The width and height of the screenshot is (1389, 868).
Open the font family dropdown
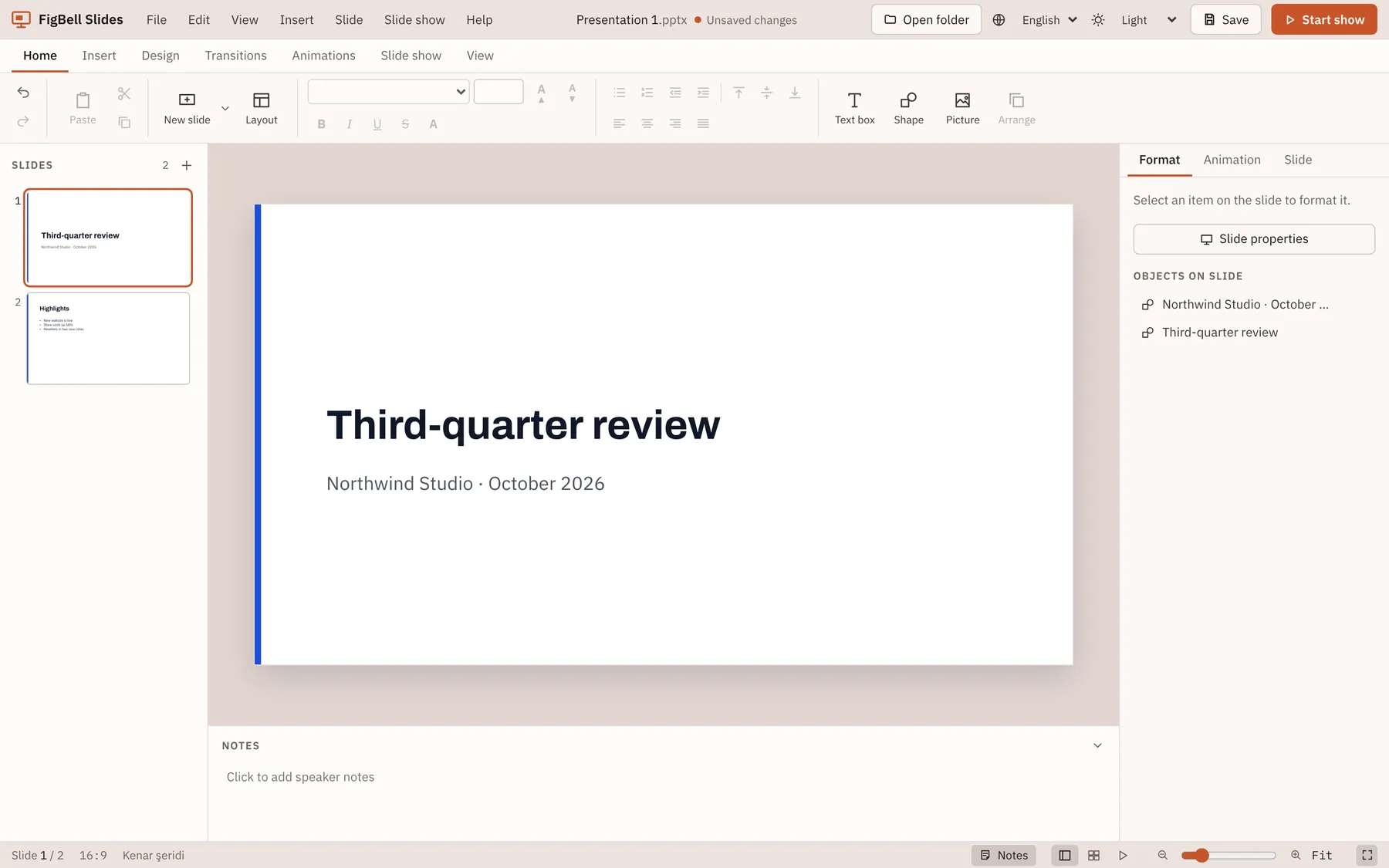pyautogui.click(x=388, y=92)
